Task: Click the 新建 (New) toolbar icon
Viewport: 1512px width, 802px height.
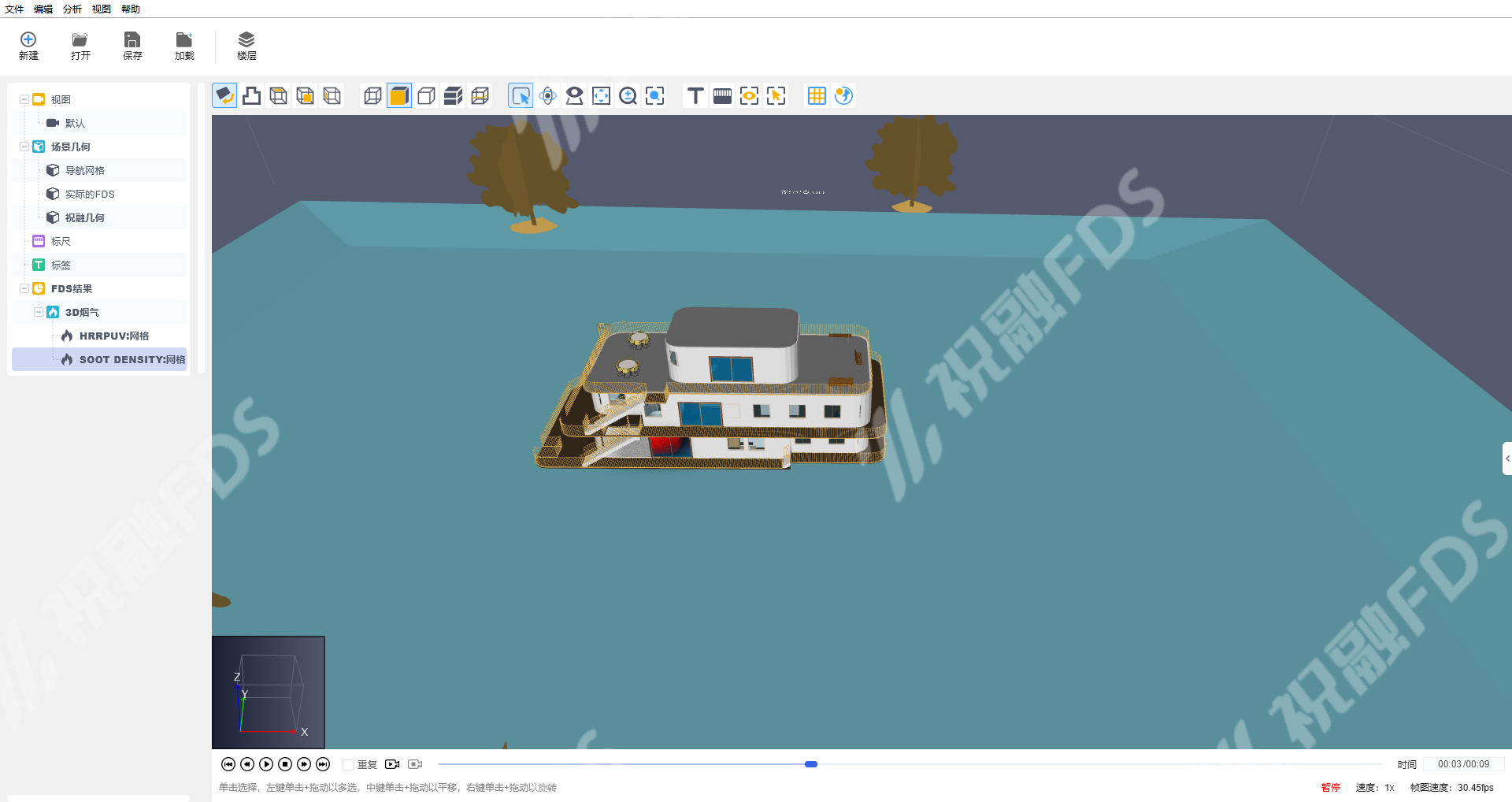Action: (28, 45)
